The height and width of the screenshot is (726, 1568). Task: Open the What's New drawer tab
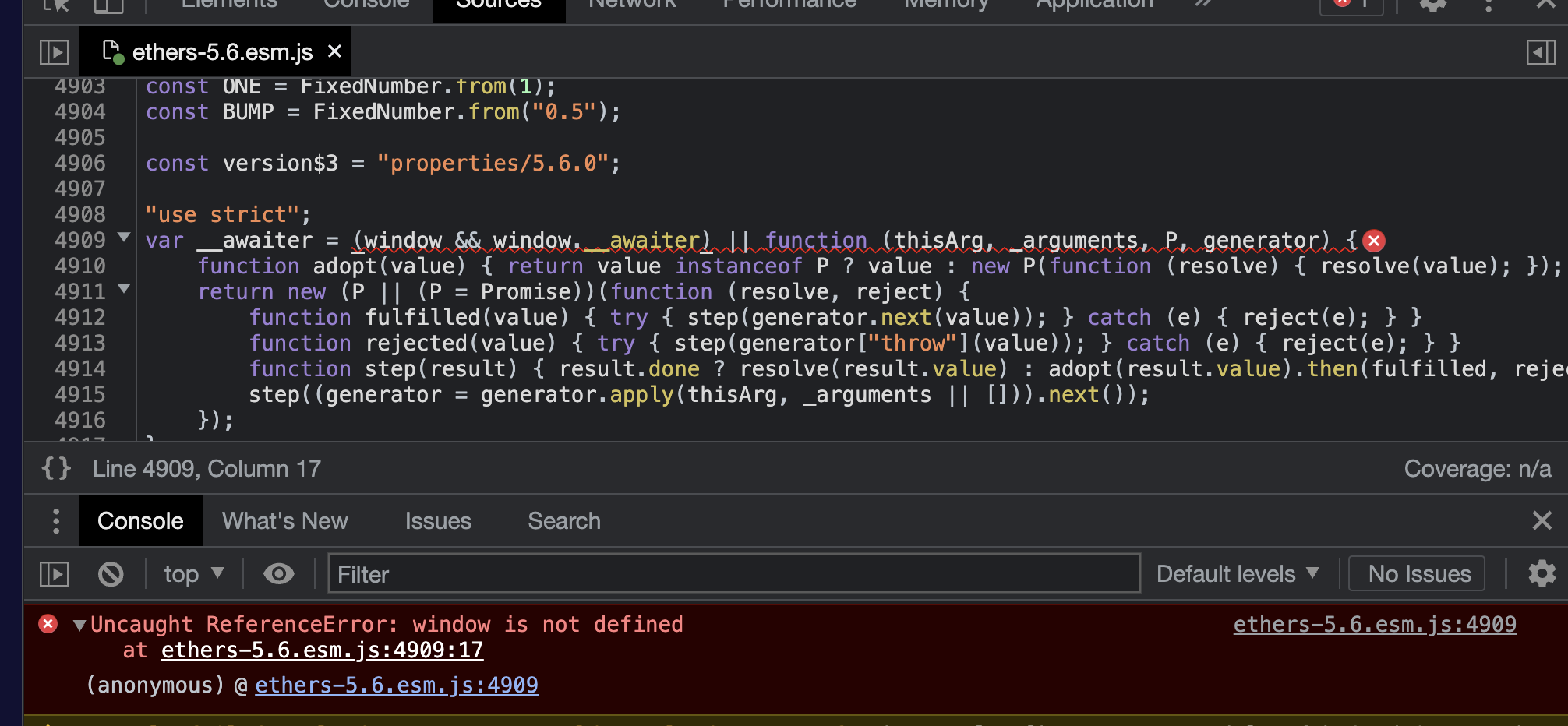[x=285, y=521]
